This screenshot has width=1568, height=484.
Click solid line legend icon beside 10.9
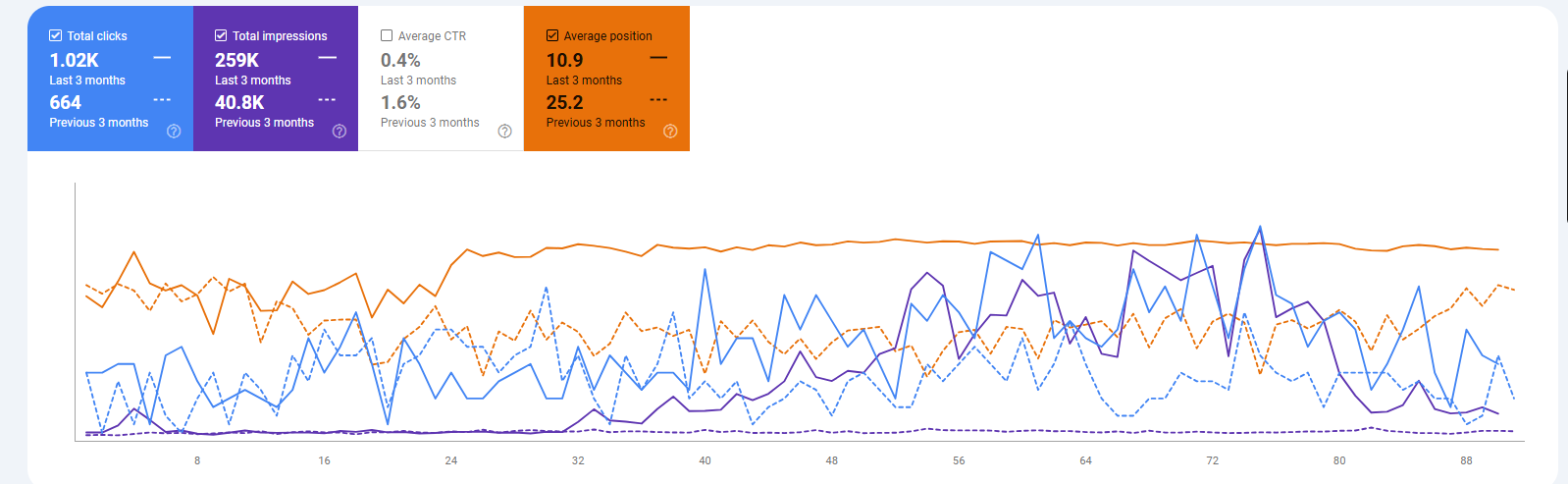[658, 58]
